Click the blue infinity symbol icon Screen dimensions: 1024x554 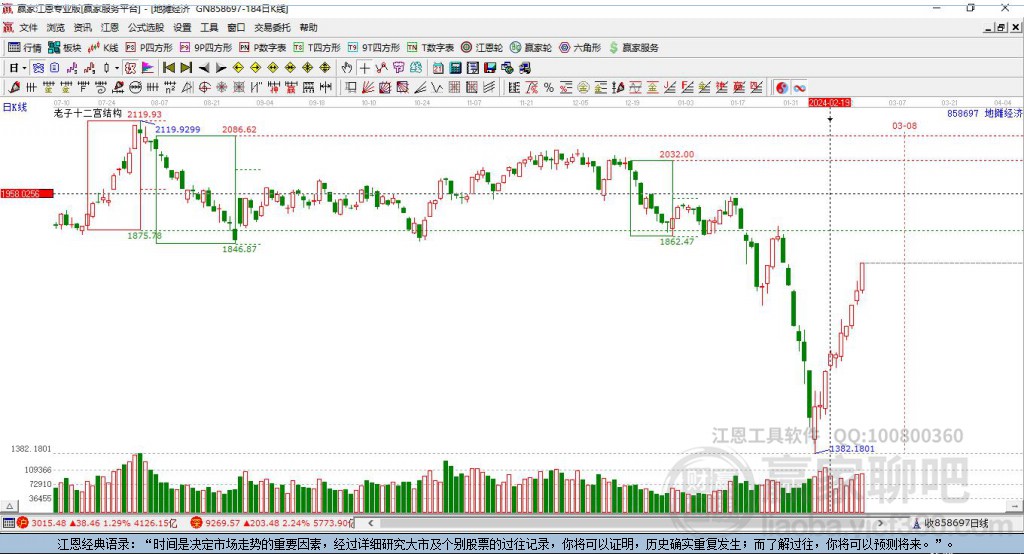pos(799,88)
